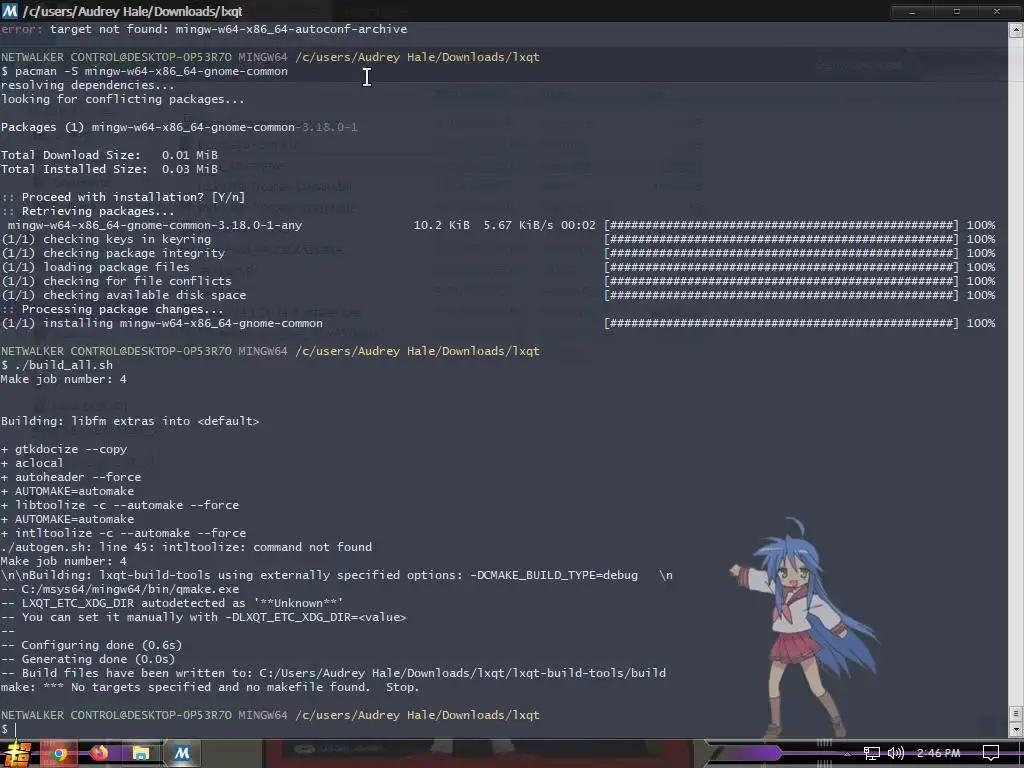Viewport: 1024px width, 768px height.
Task: Click the installing gnome-common progress bar
Action: [781, 323]
